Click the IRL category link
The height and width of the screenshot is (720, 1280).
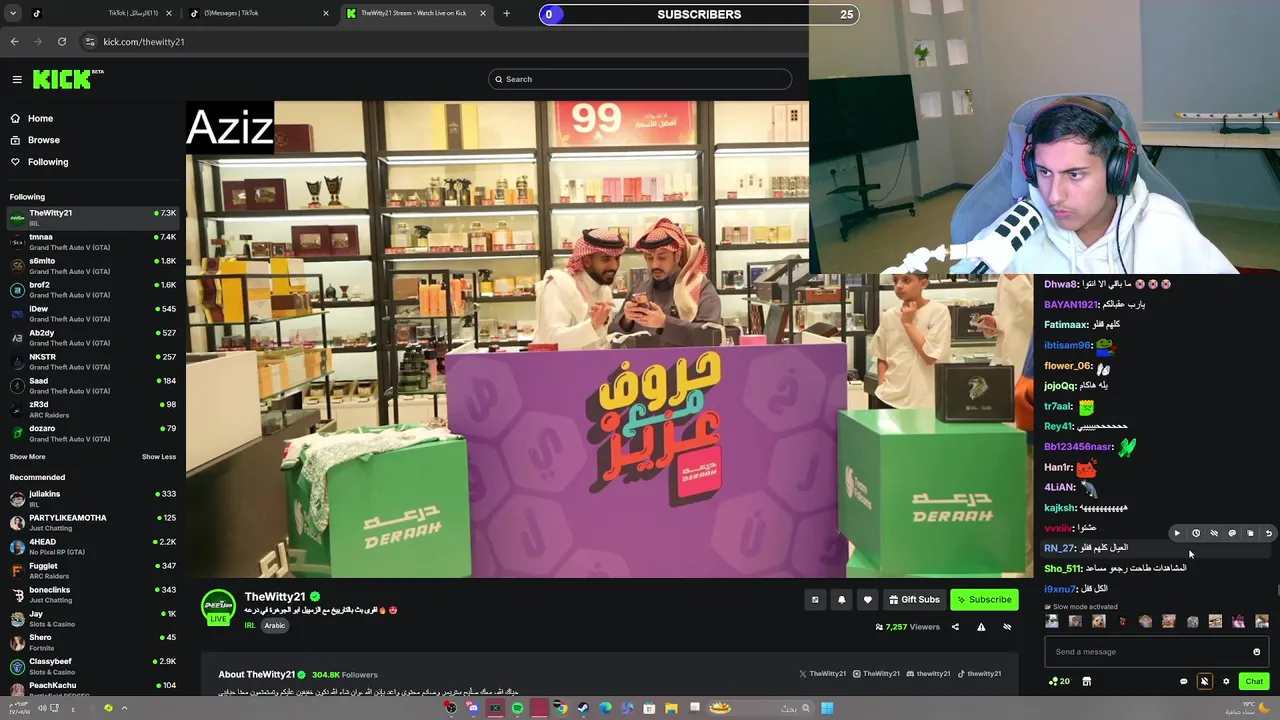tap(249, 626)
